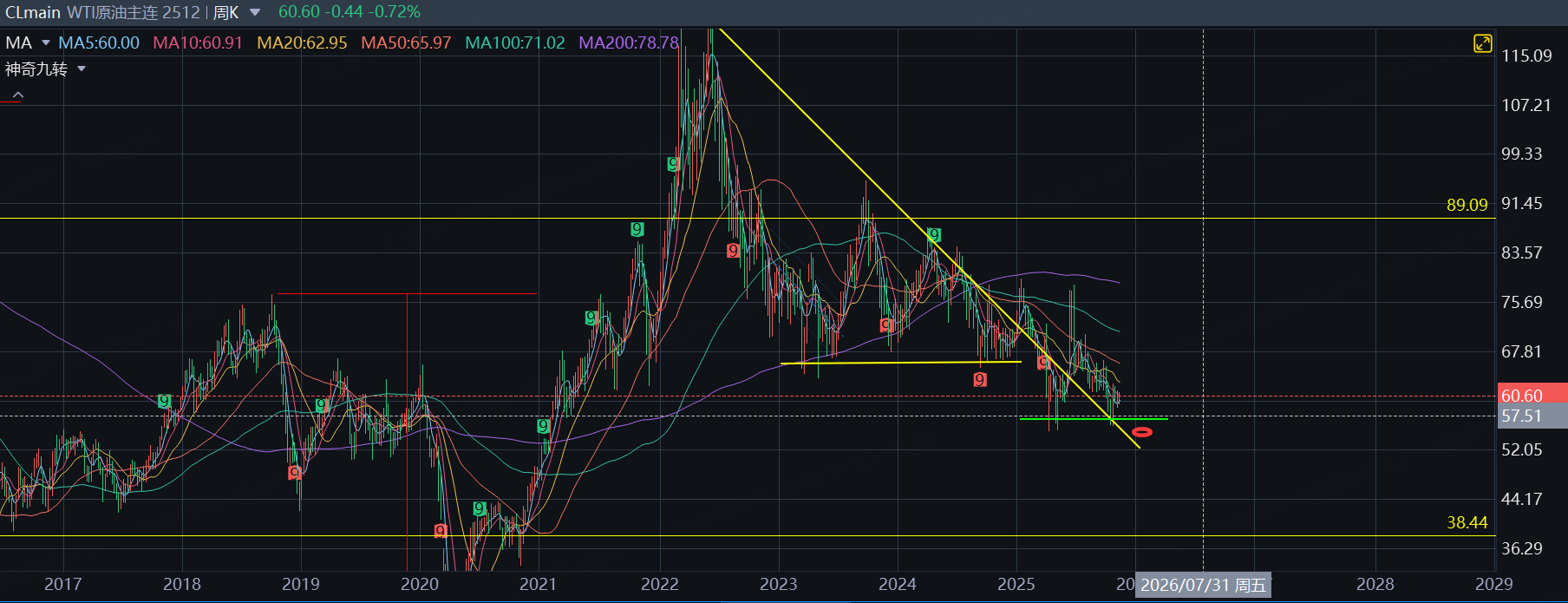
Task: Click the 83.57 price axis label
Action: 1522,252
